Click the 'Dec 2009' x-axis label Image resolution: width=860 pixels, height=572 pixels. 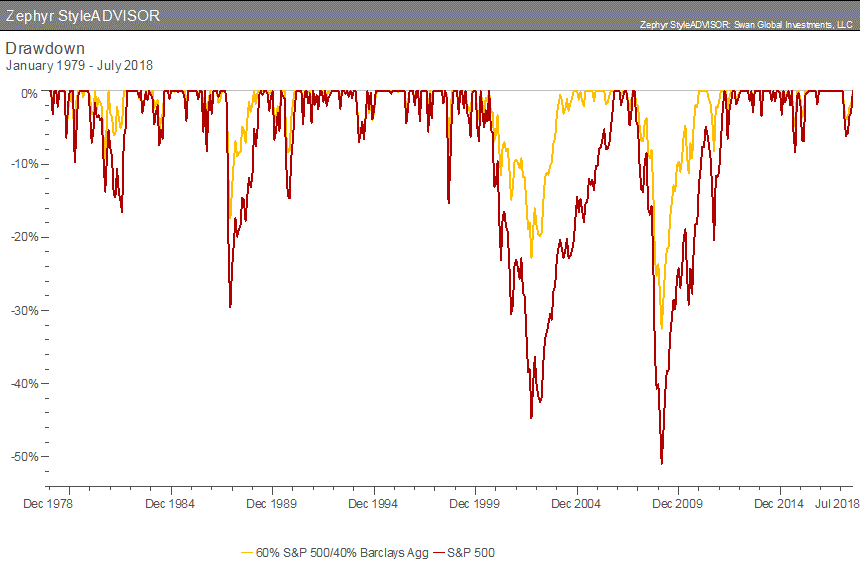[677, 503]
